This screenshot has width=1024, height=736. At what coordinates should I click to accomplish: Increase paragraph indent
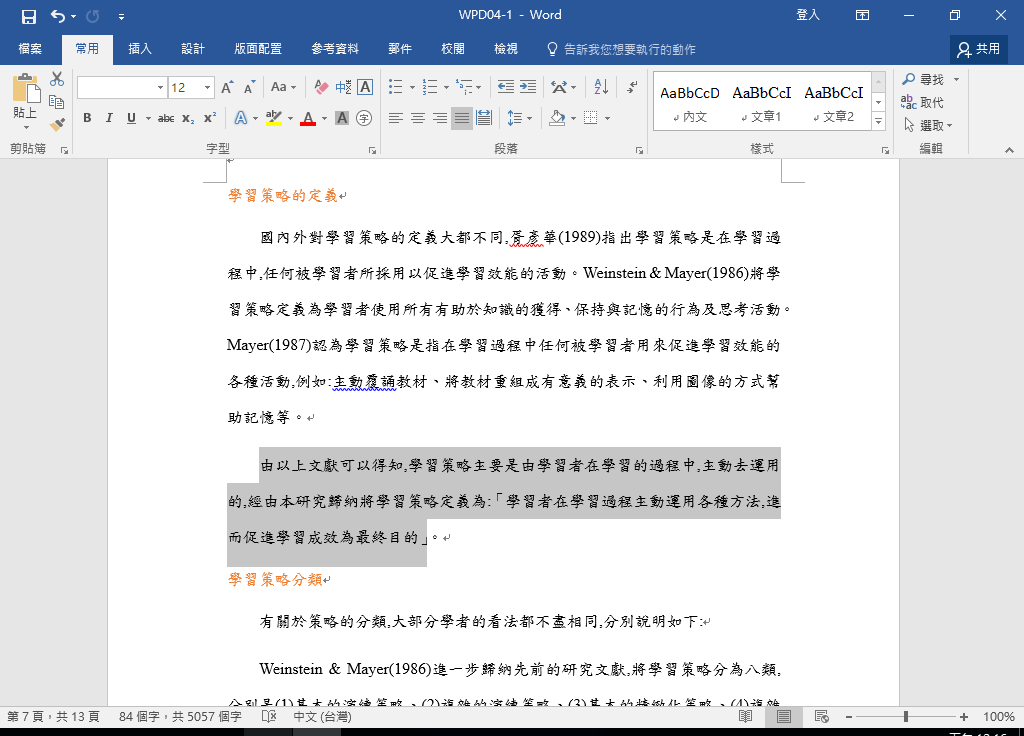(528, 87)
